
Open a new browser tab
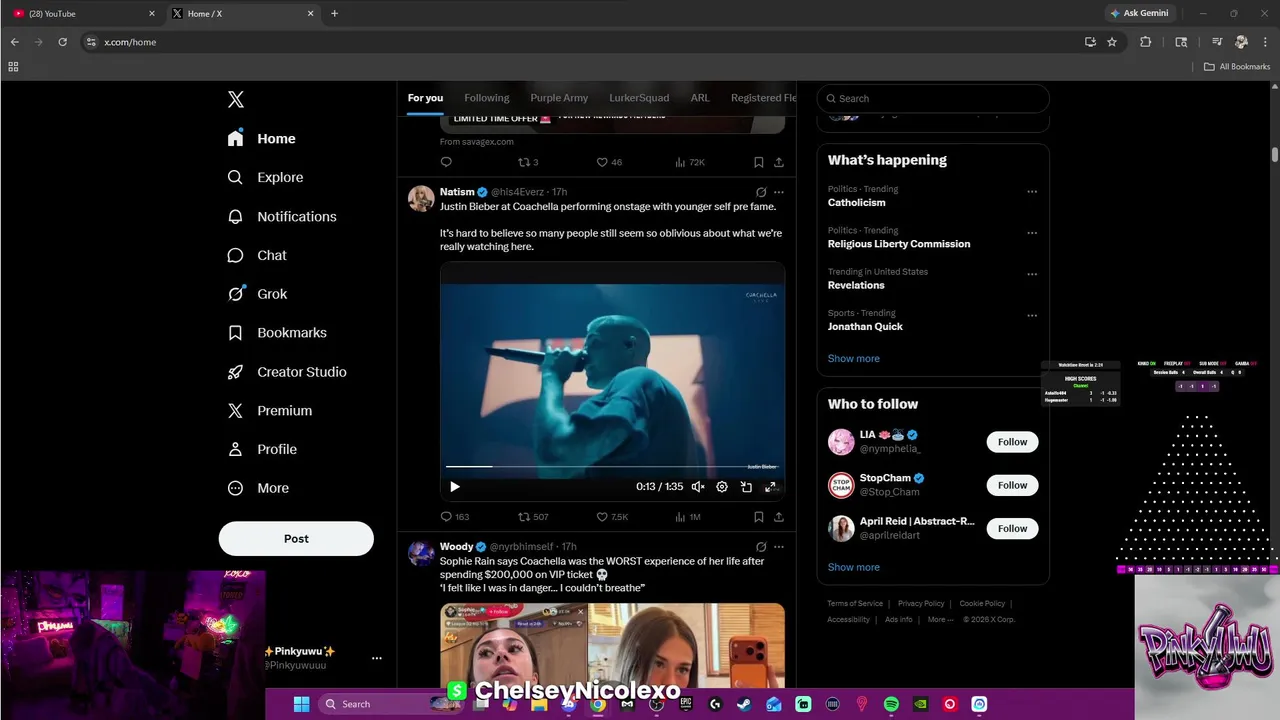(334, 13)
